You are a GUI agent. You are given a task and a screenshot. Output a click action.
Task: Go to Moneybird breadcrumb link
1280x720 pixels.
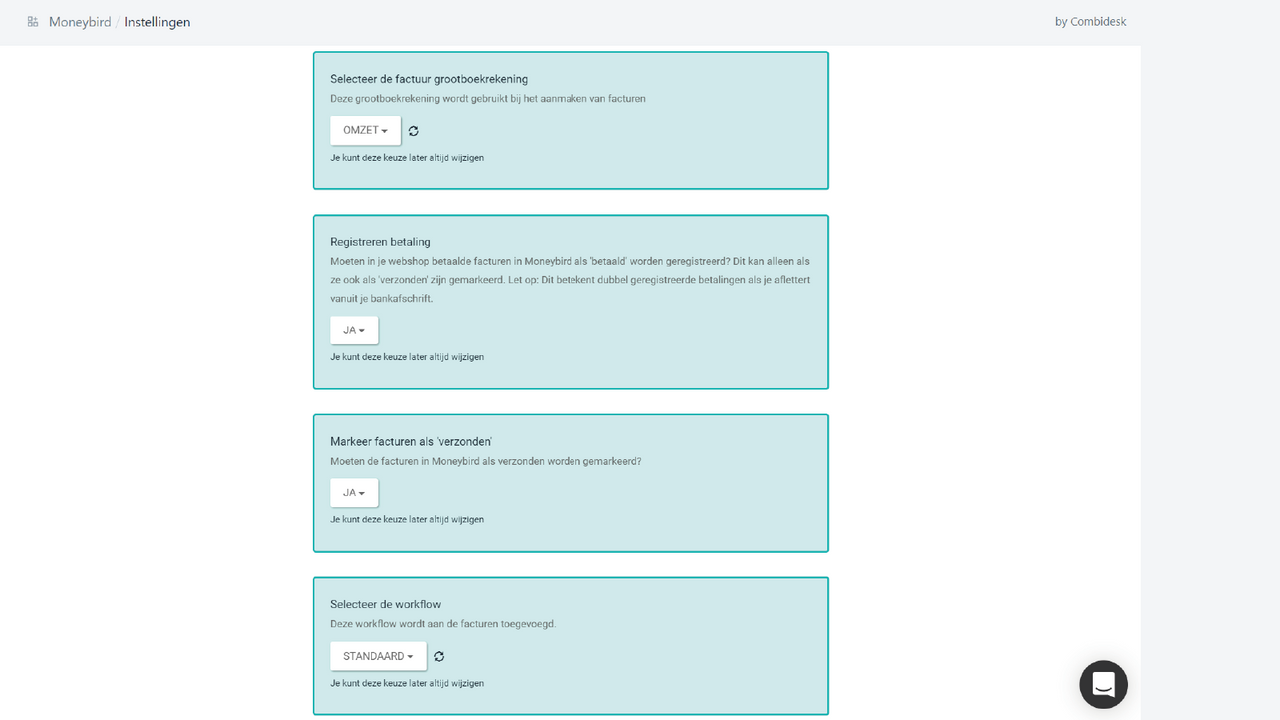coord(80,22)
